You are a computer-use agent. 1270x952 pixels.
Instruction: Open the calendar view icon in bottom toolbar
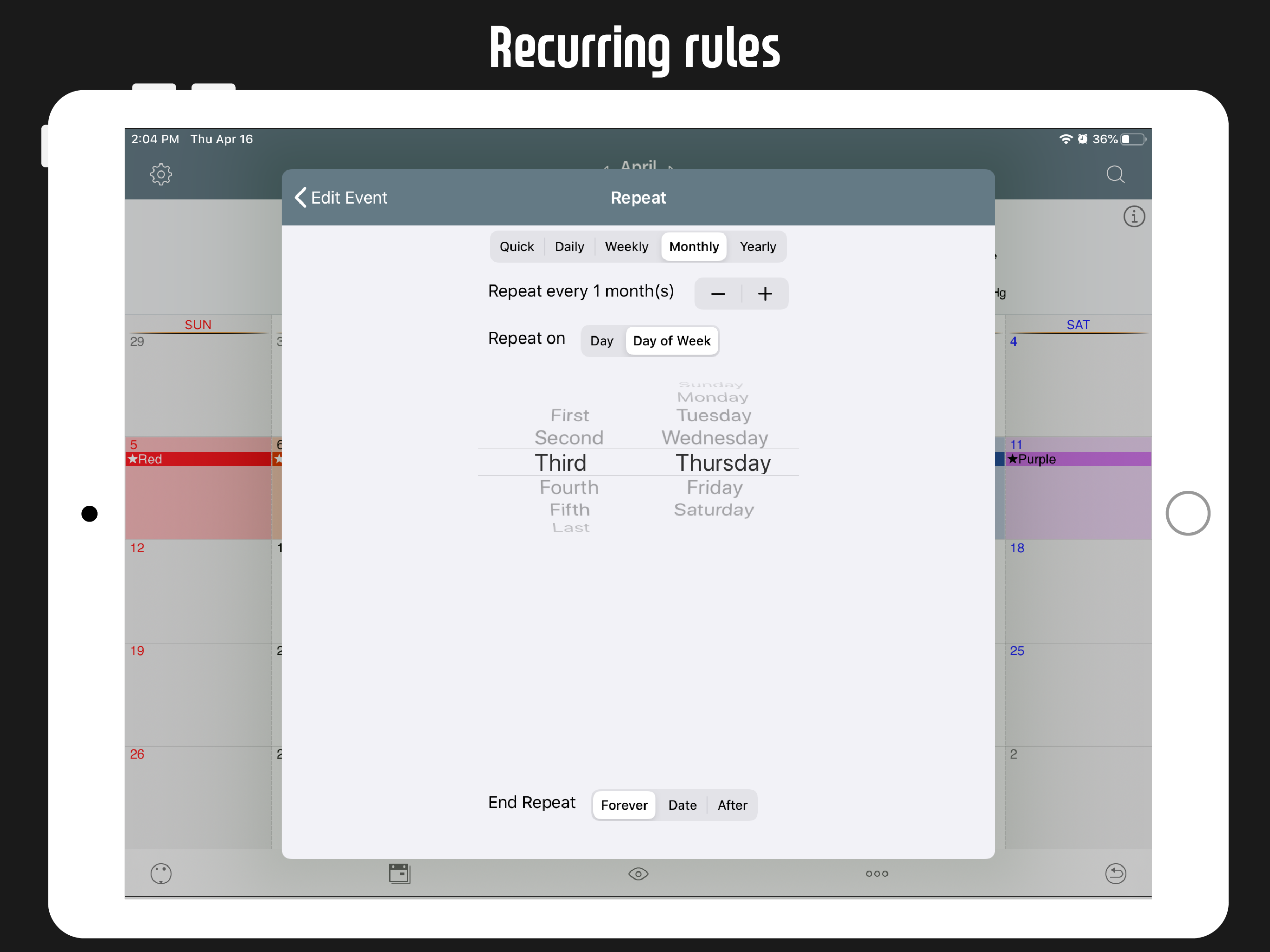coord(399,873)
